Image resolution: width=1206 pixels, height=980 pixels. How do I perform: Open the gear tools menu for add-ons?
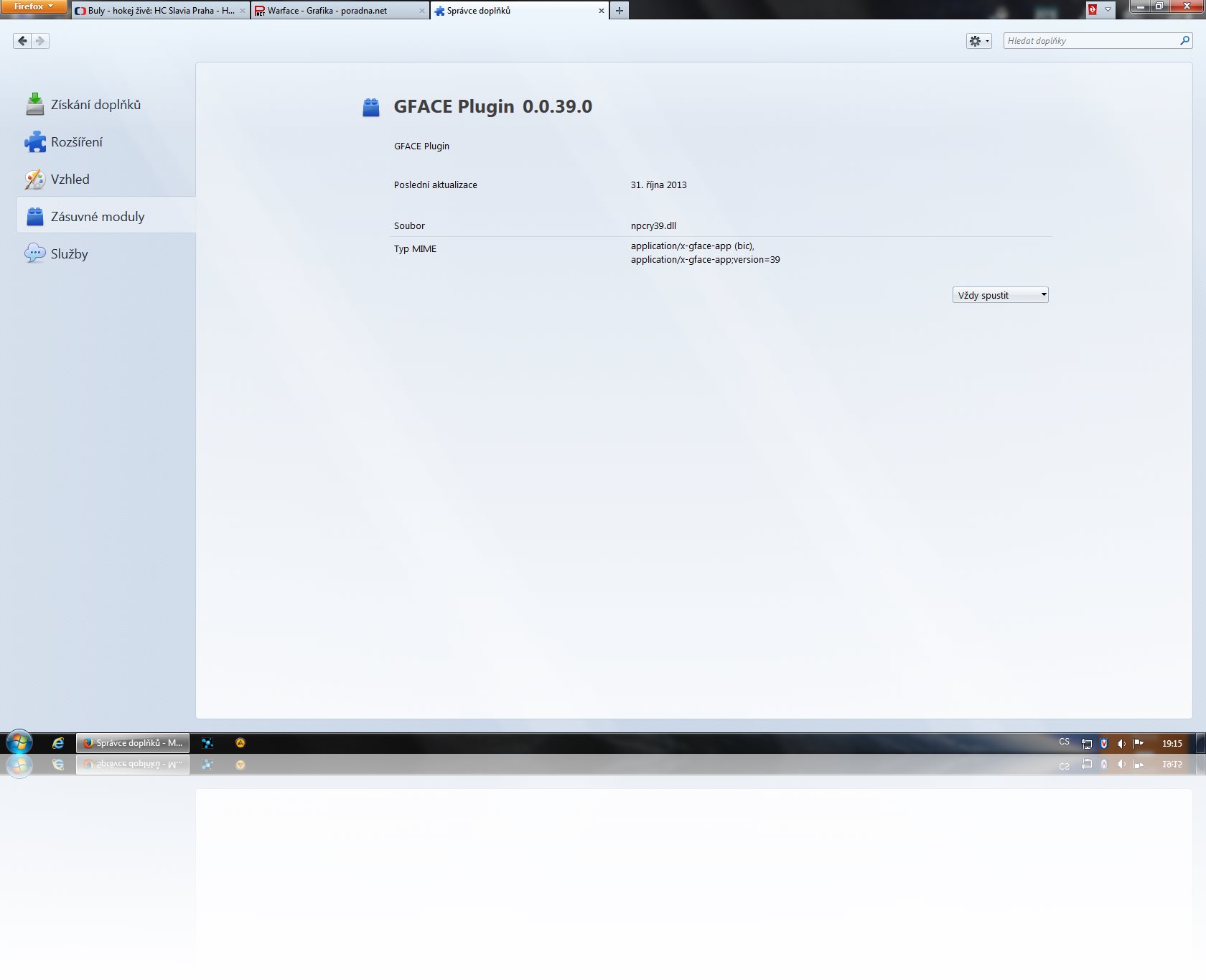pos(978,41)
